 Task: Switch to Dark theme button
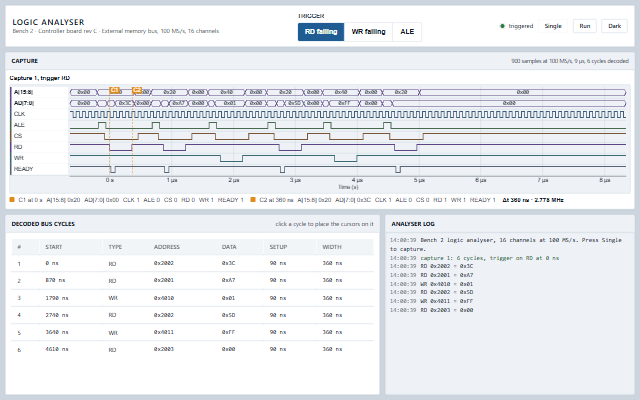(614, 26)
